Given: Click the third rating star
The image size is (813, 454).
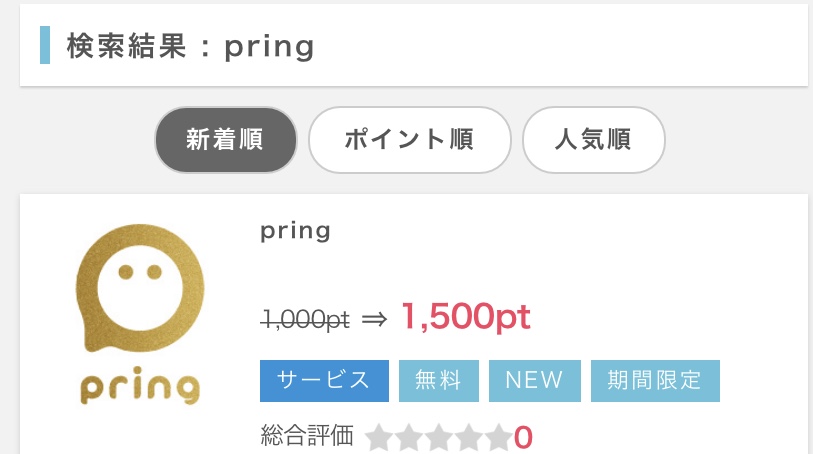Looking at the screenshot, I should coord(439,437).
